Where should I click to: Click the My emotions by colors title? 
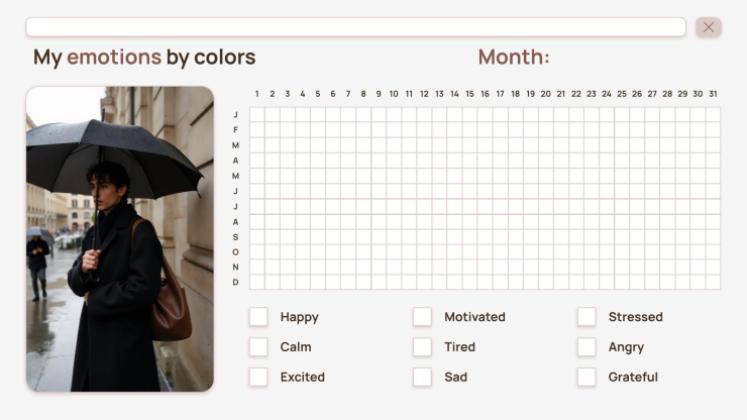point(145,57)
